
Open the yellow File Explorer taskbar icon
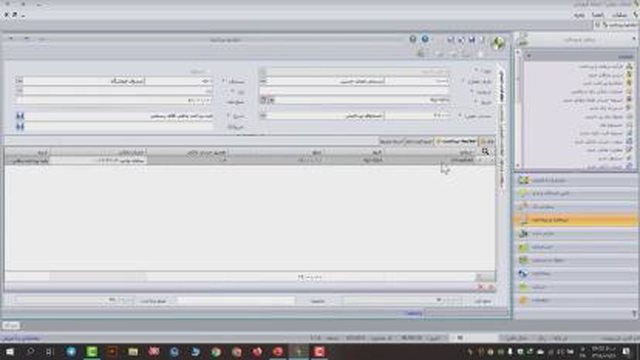pyautogui.click(x=133, y=352)
